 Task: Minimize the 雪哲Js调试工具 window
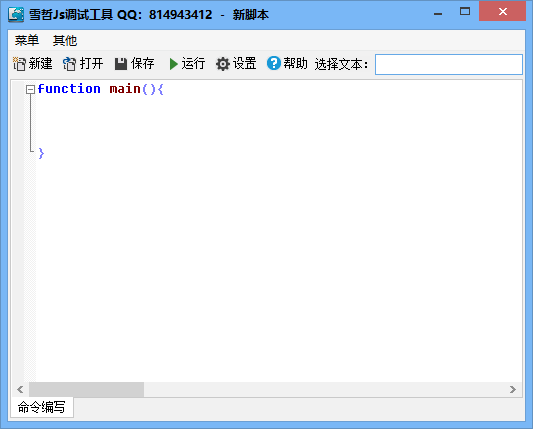tap(438, 14)
